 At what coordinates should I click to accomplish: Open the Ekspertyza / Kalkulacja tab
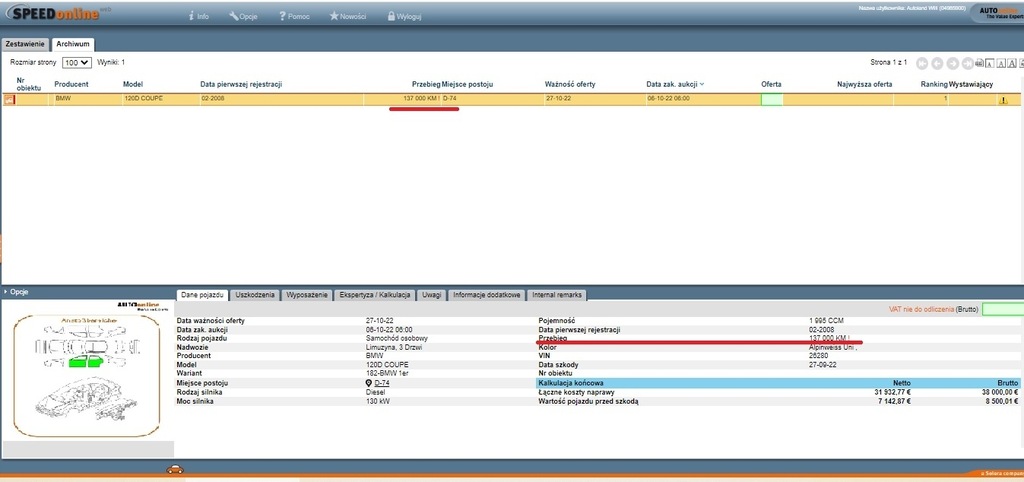point(376,295)
